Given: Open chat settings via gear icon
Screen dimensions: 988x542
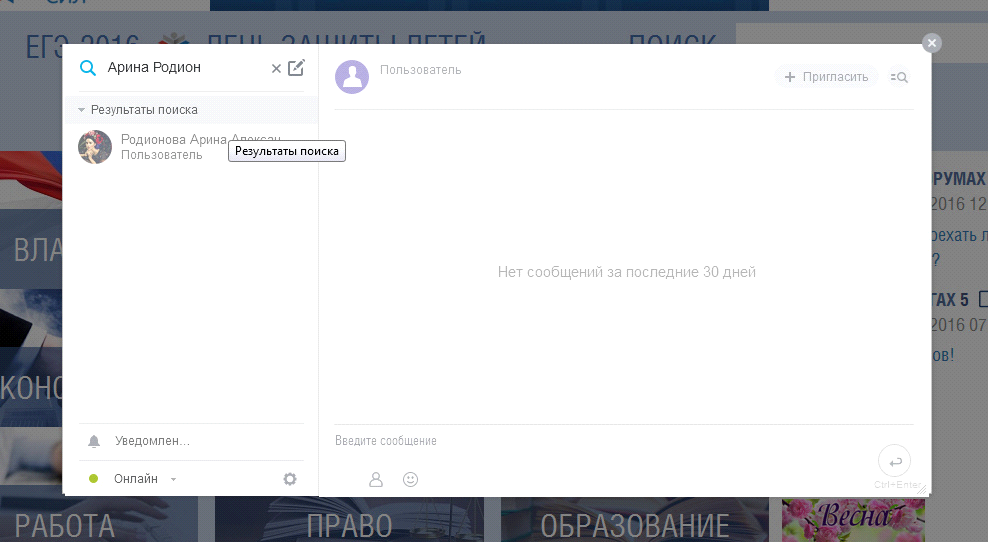Looking at the screenshot, I should [x=290, y=479].
